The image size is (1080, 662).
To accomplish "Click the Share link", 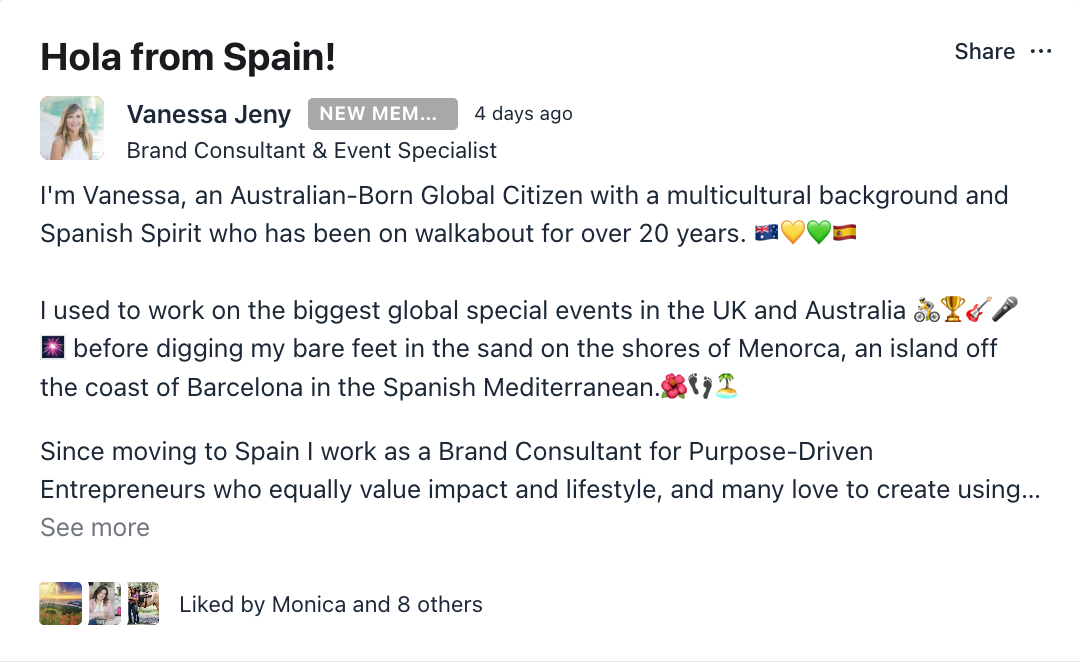I will pyautogui.click(x=984, y=52).
